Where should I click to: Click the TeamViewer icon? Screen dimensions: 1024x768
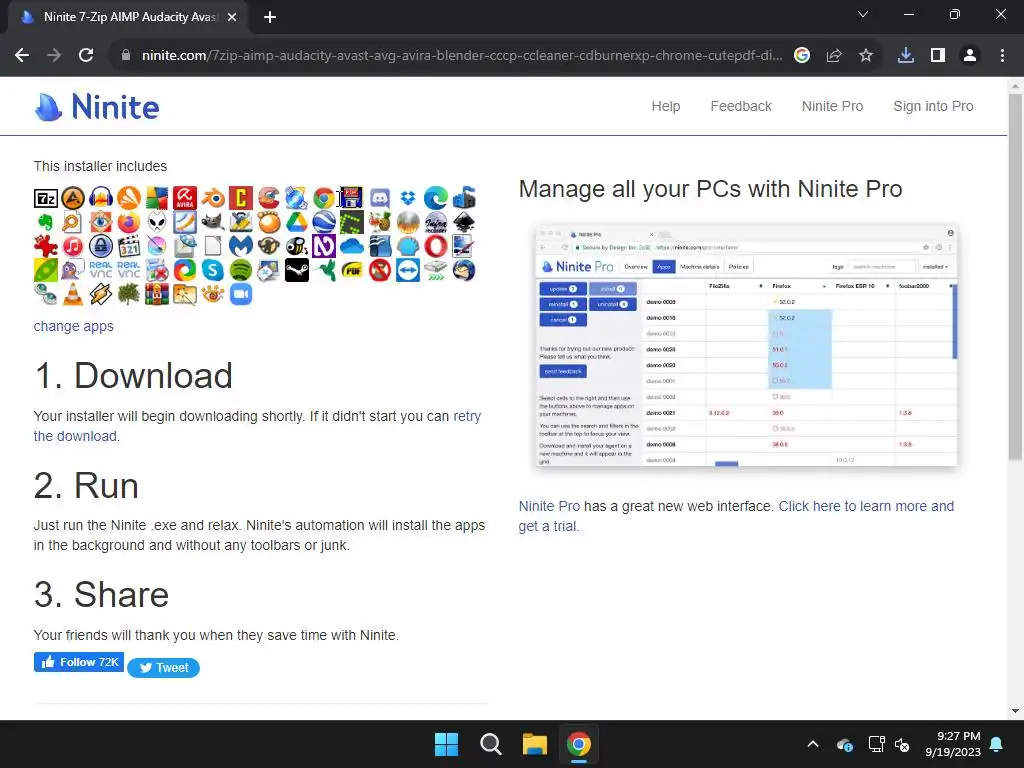[408, 270]
